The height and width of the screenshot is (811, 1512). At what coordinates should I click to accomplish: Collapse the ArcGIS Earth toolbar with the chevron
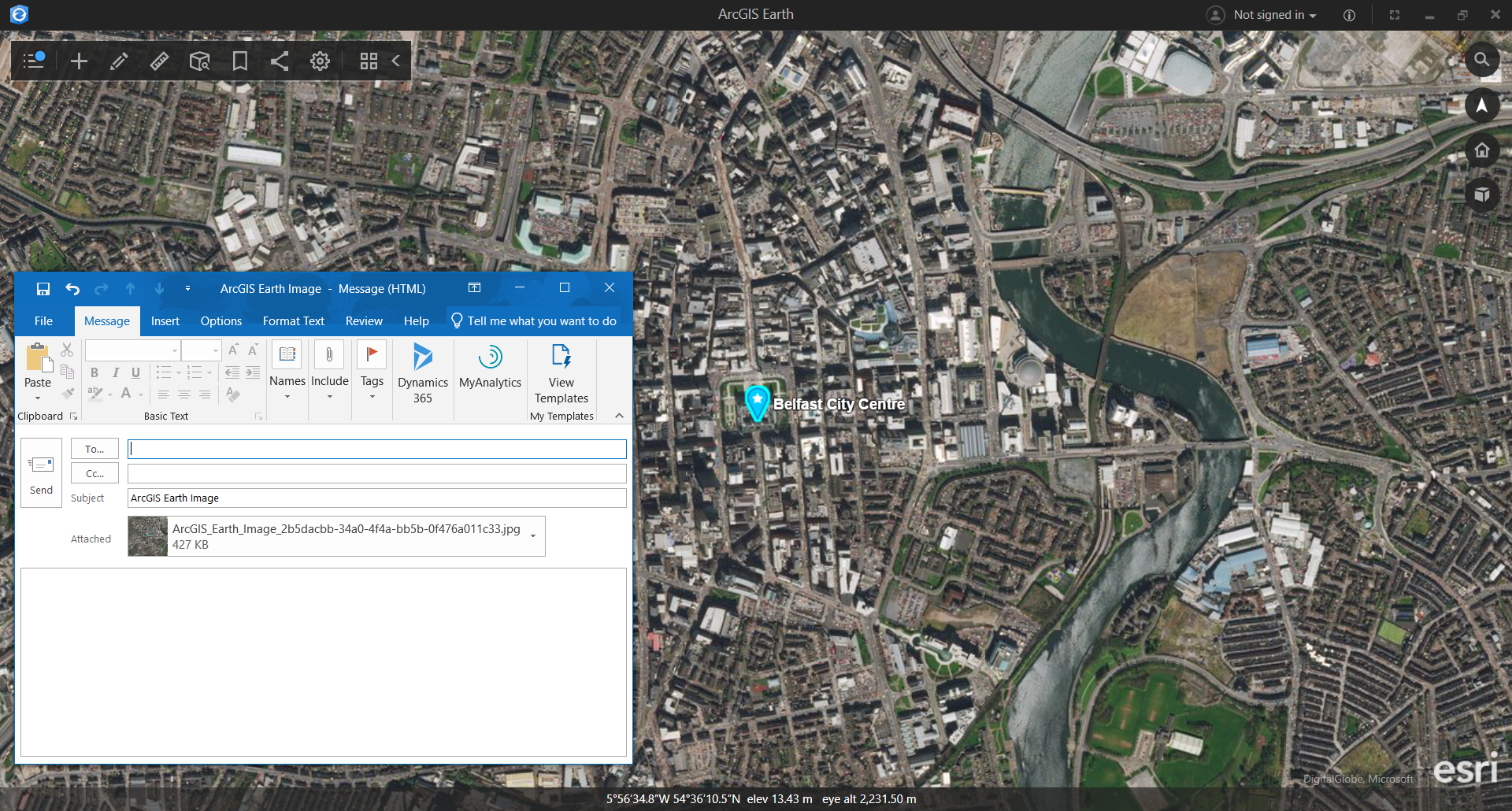[x=396, y=61]
